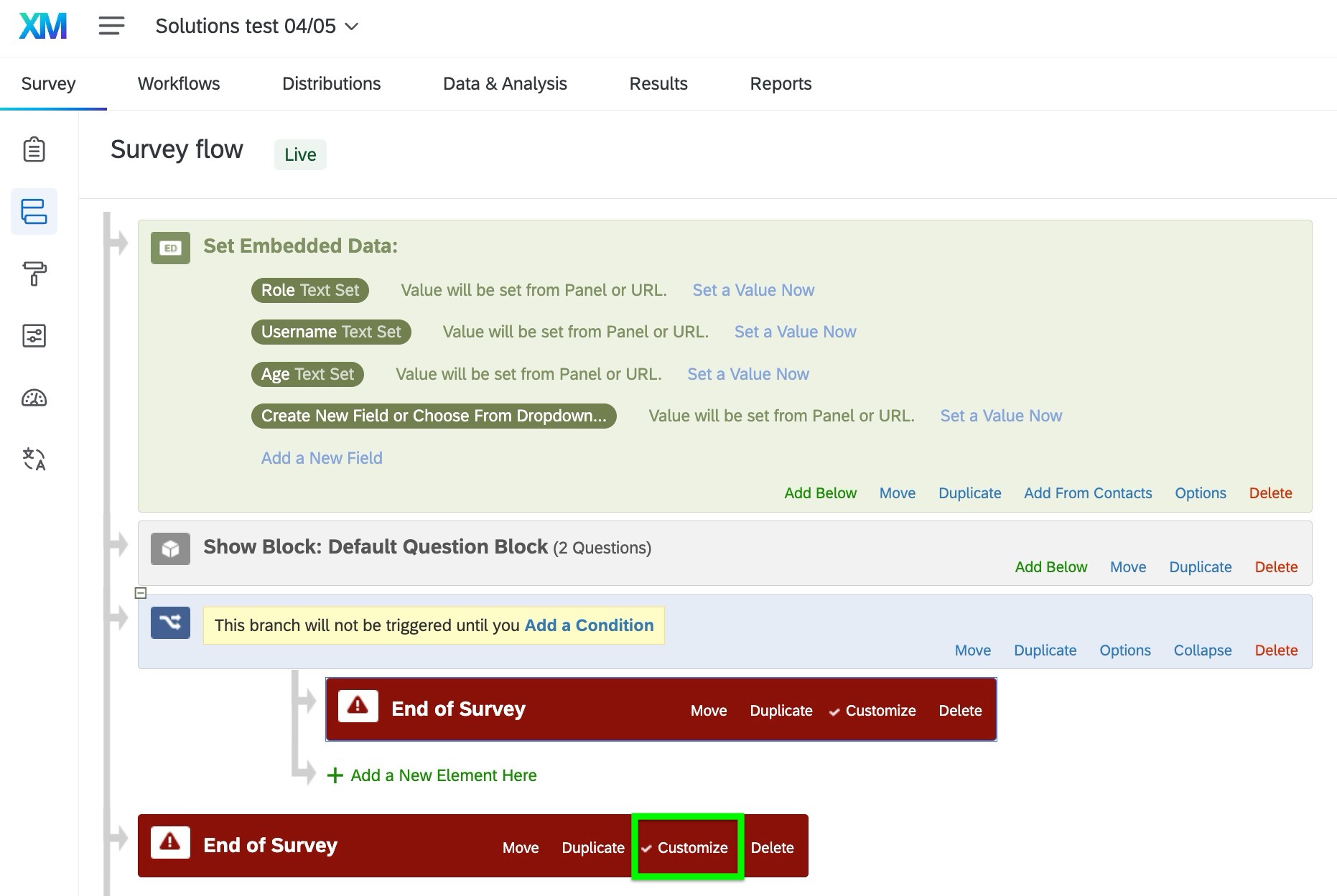This screenshot has width=1337, height=896.
Task: Go to the Data & Analysis tab
Action: [x=505, y=84]
